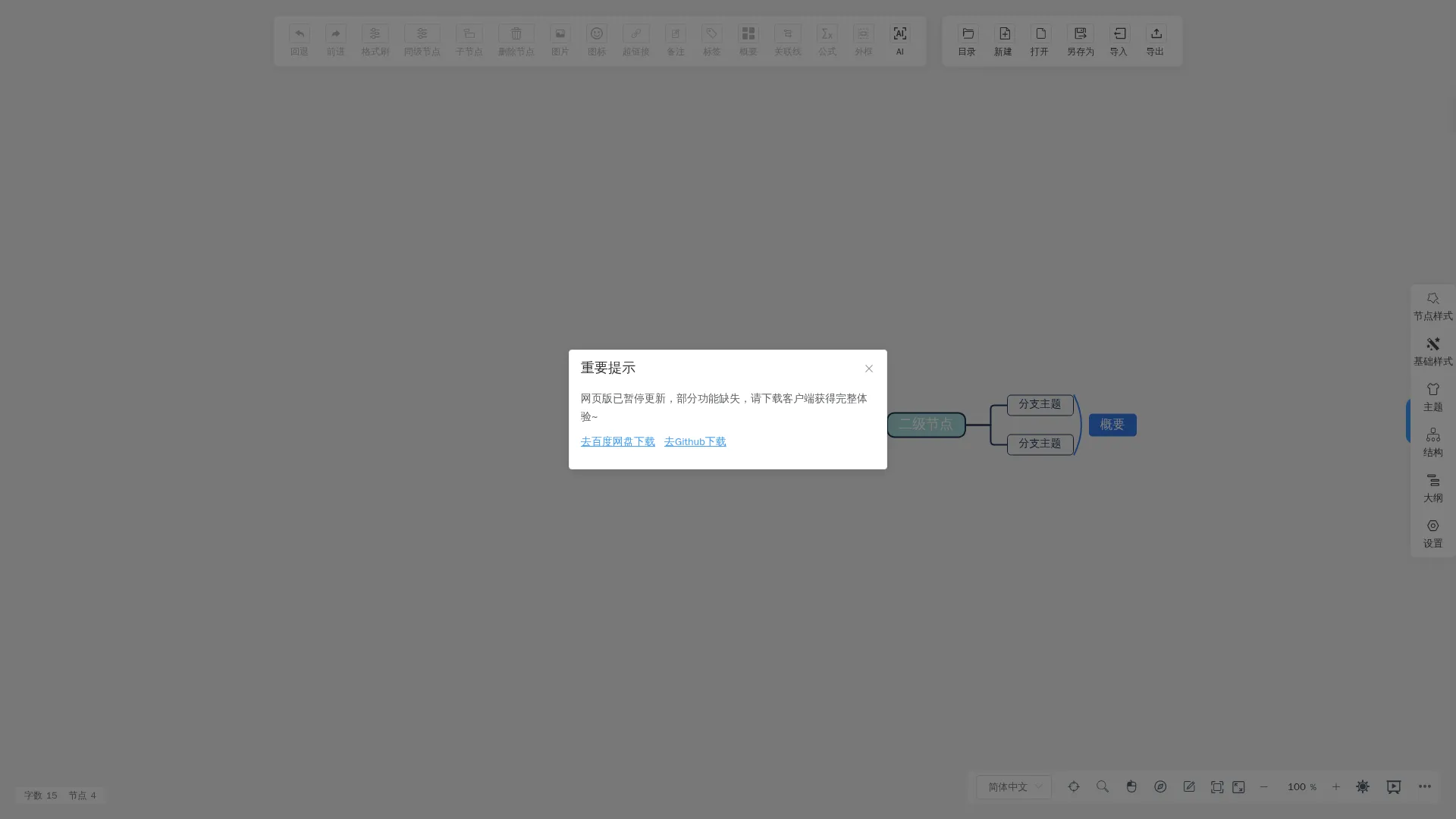This screenshot has height=819, width=1456.
Task: Open the 大纲 outline panel
Action: point(1432,488)
